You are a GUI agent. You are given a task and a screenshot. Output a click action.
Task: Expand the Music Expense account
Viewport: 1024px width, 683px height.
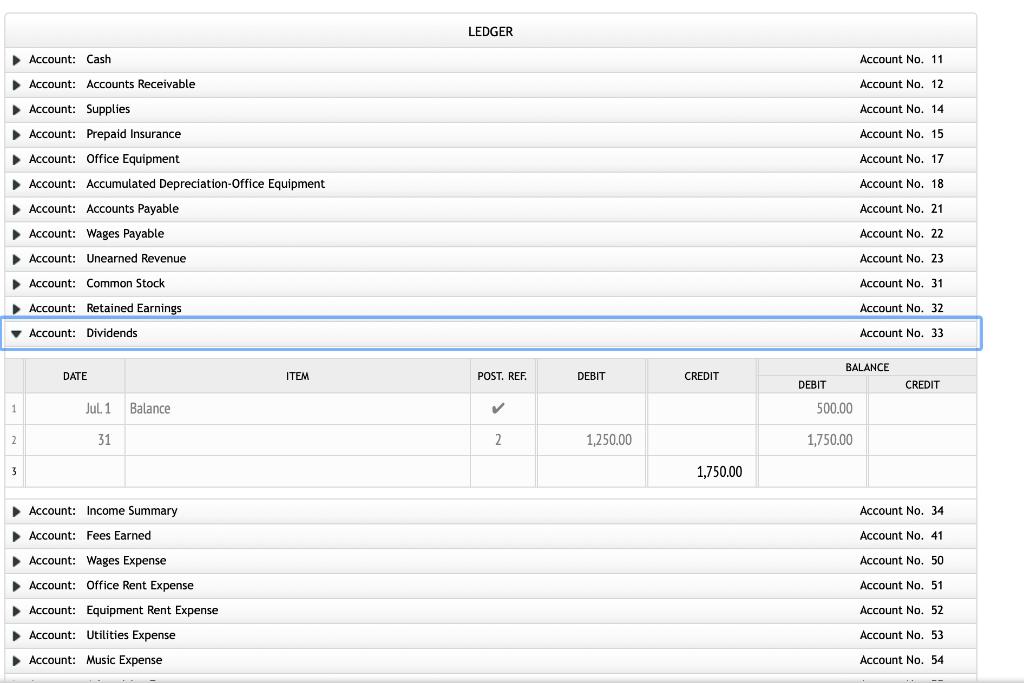(x=16, y=660)
